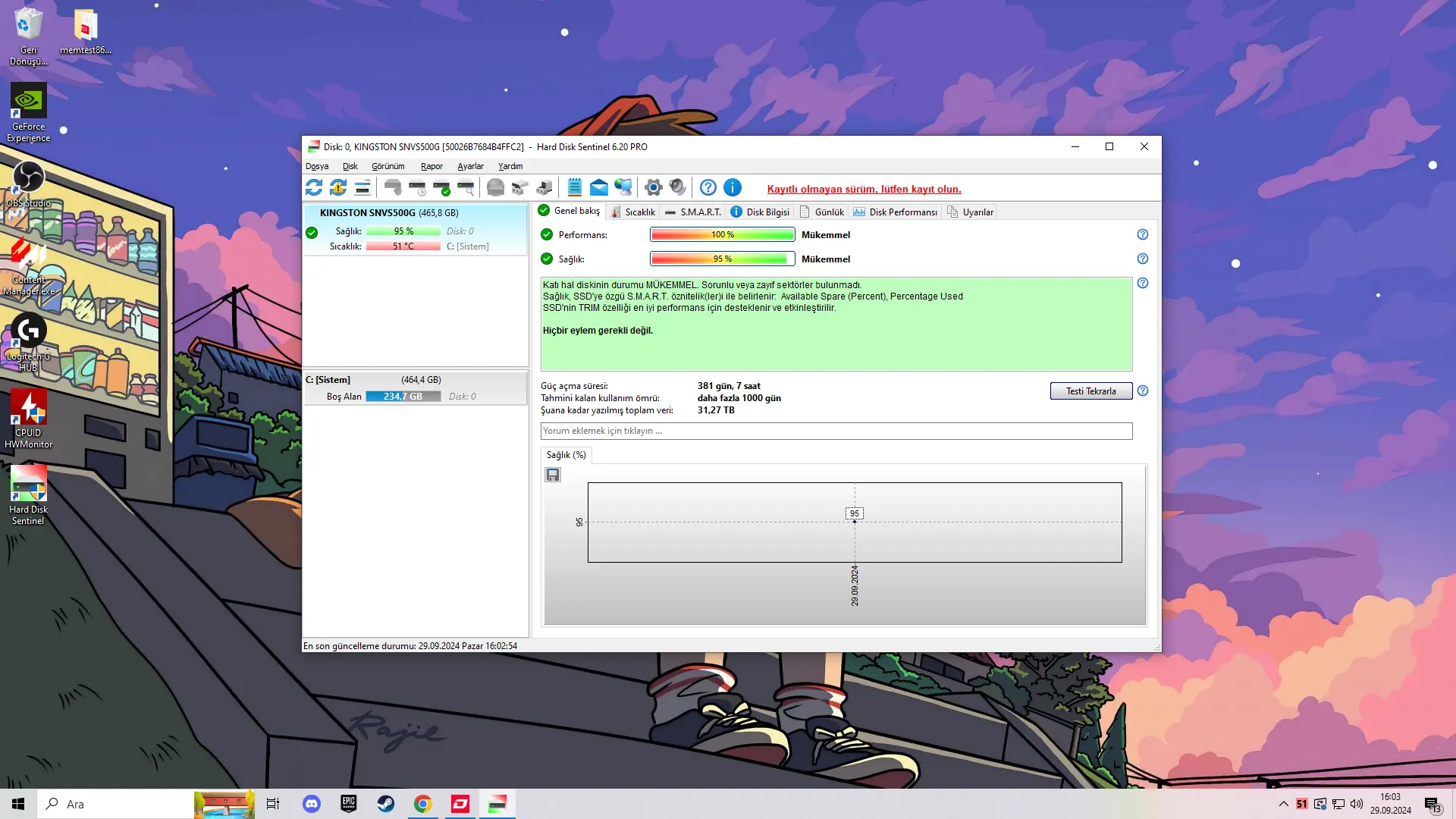This screenshot has height=819, width=1456.
Task: Click the blue info toolbar icon
Action: tap(732, 187)
